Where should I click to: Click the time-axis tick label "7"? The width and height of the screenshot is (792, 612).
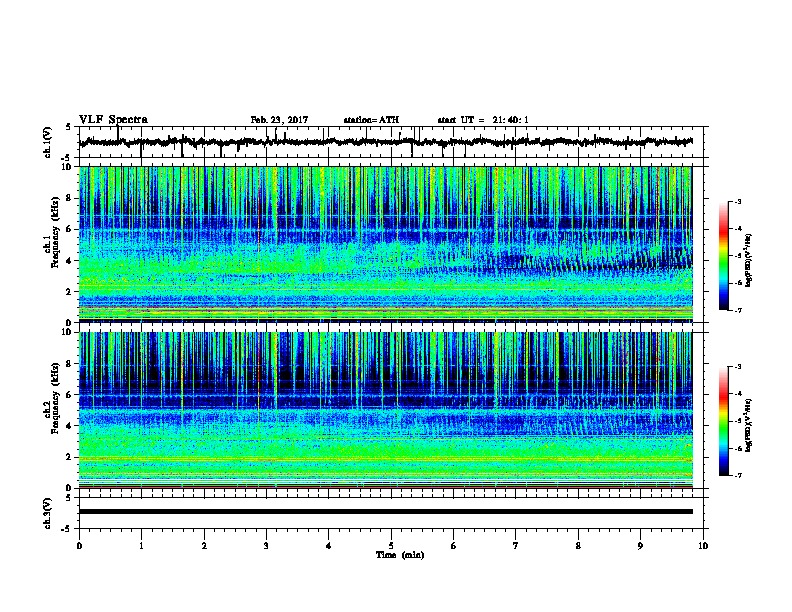[516, 546]
